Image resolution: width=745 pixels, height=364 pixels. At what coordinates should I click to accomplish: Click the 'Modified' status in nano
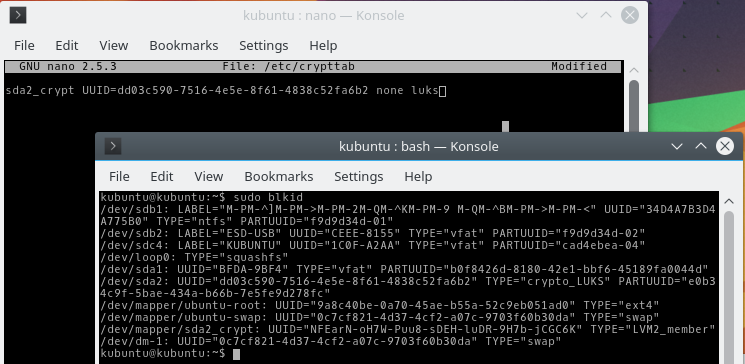(579, 67)
